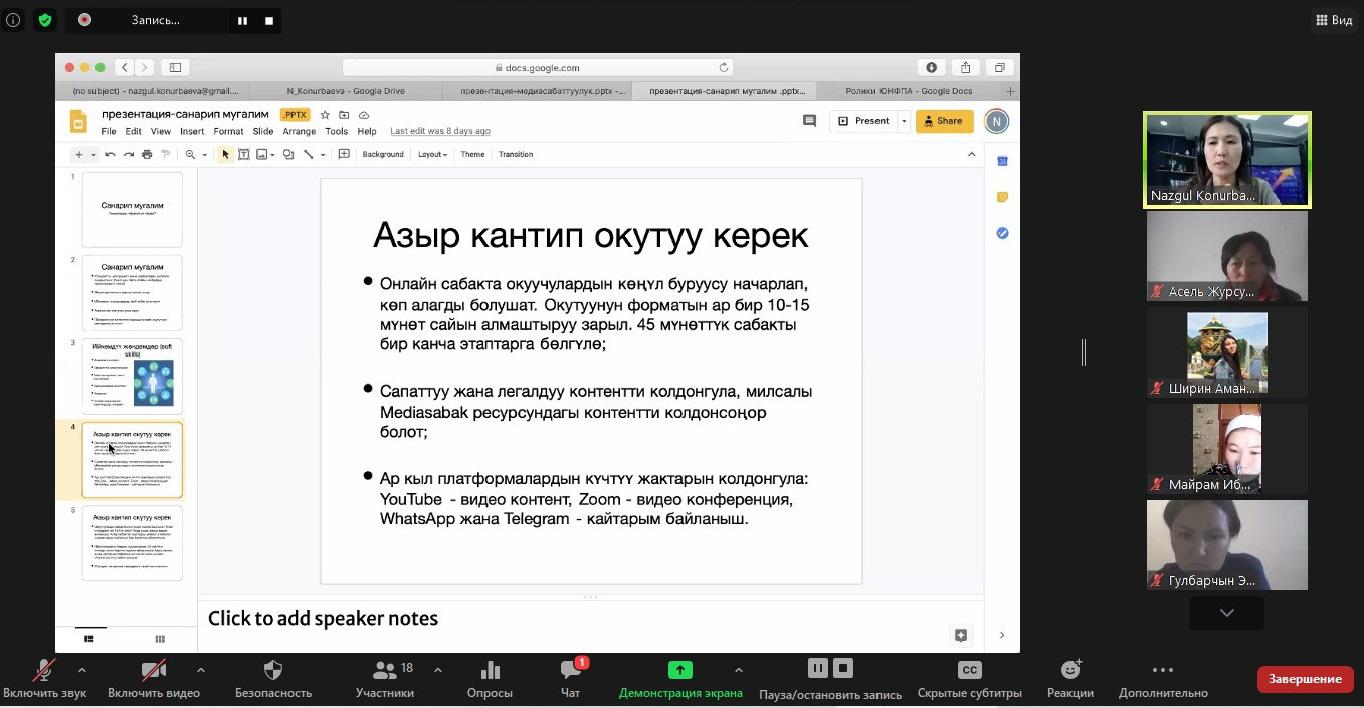Turn on camera with Включить видео
1364x708 pixels.
[153, 678]
